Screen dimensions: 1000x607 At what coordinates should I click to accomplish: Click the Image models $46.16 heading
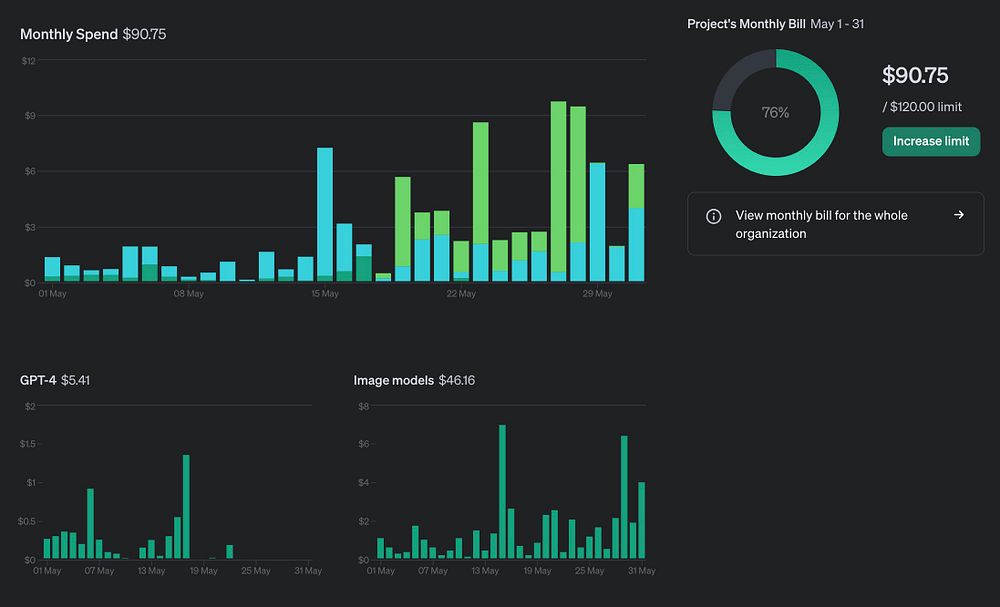coord(414,380)
